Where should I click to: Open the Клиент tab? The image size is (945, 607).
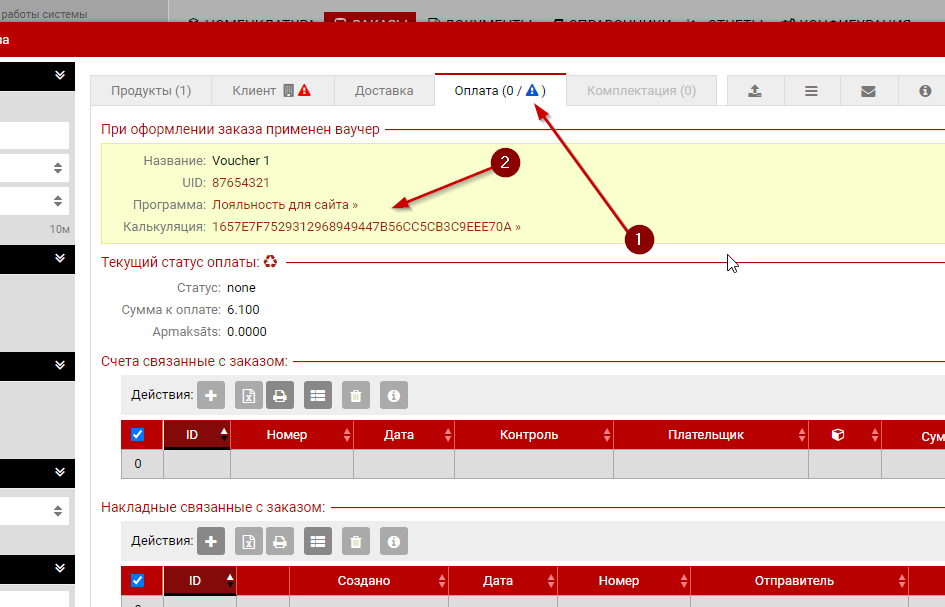254,90
